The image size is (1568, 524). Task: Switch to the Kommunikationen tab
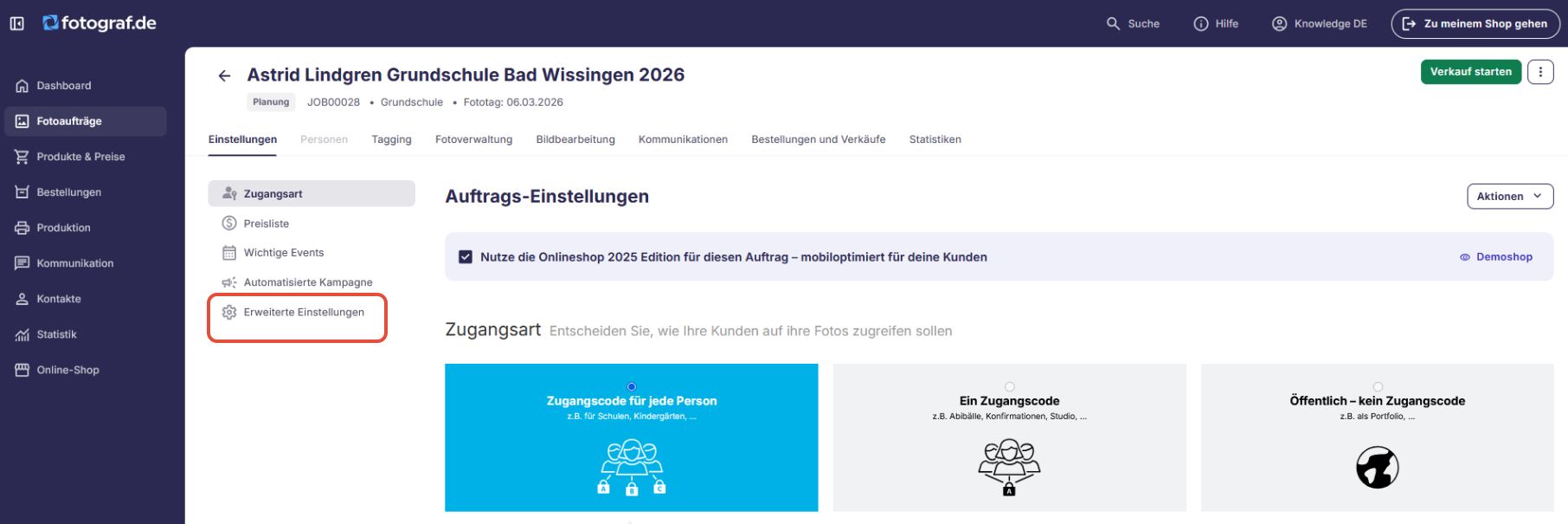tap(683, 139)
